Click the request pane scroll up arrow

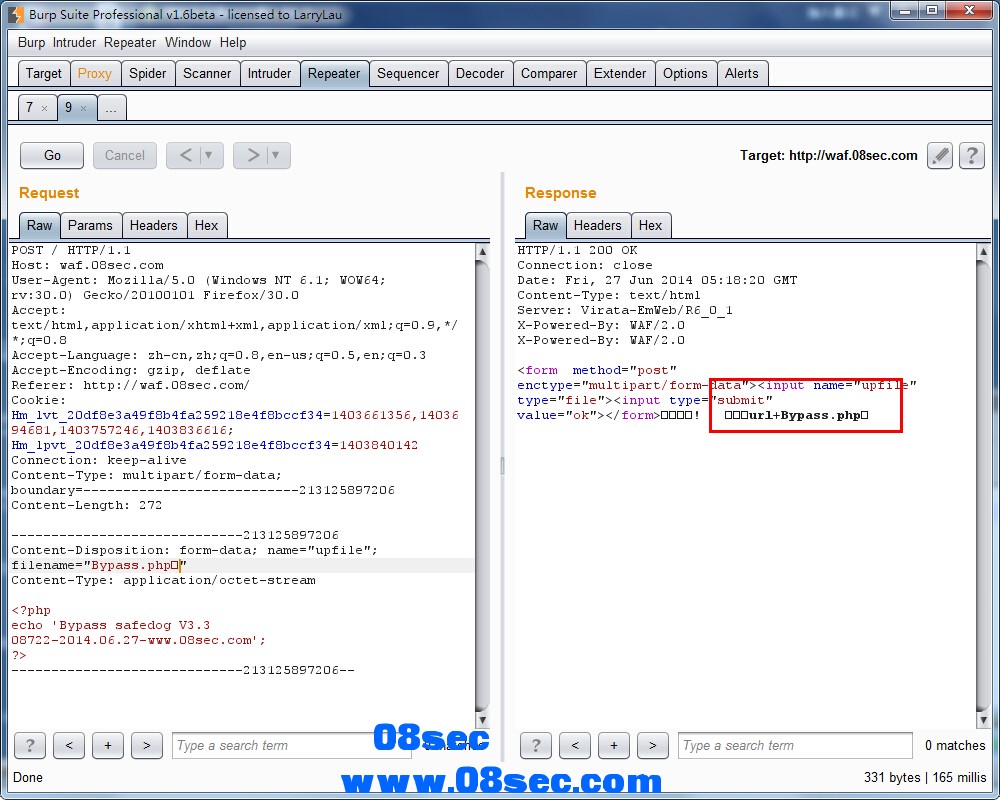coord(483,251)
